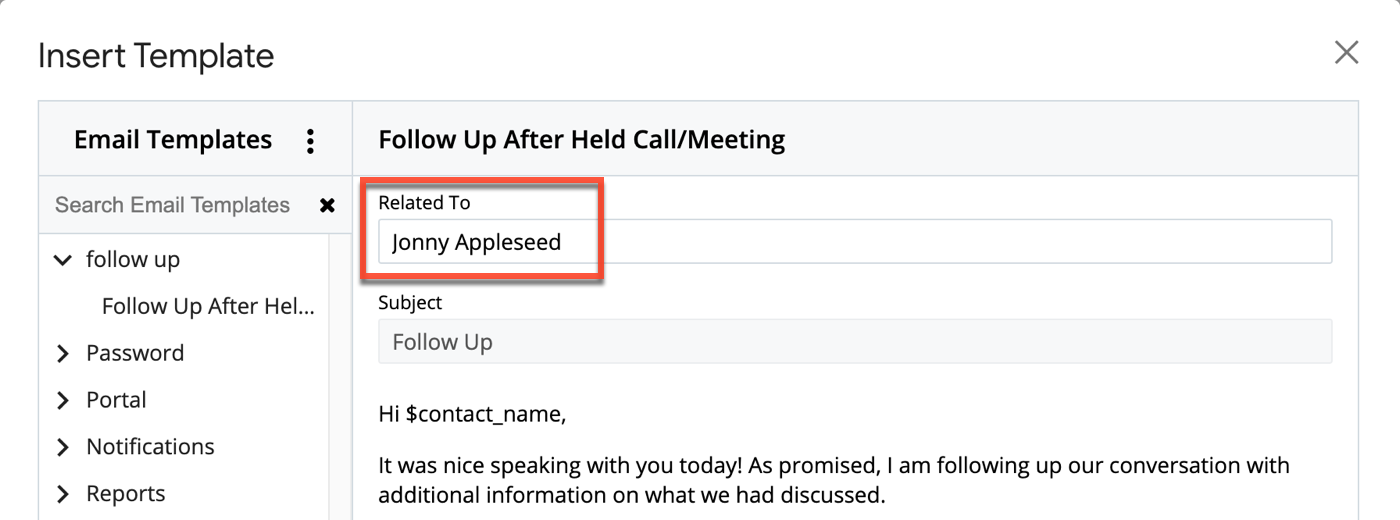
Task: Click the Related To field with Jonny Appleseed
Action: point(854,242)
